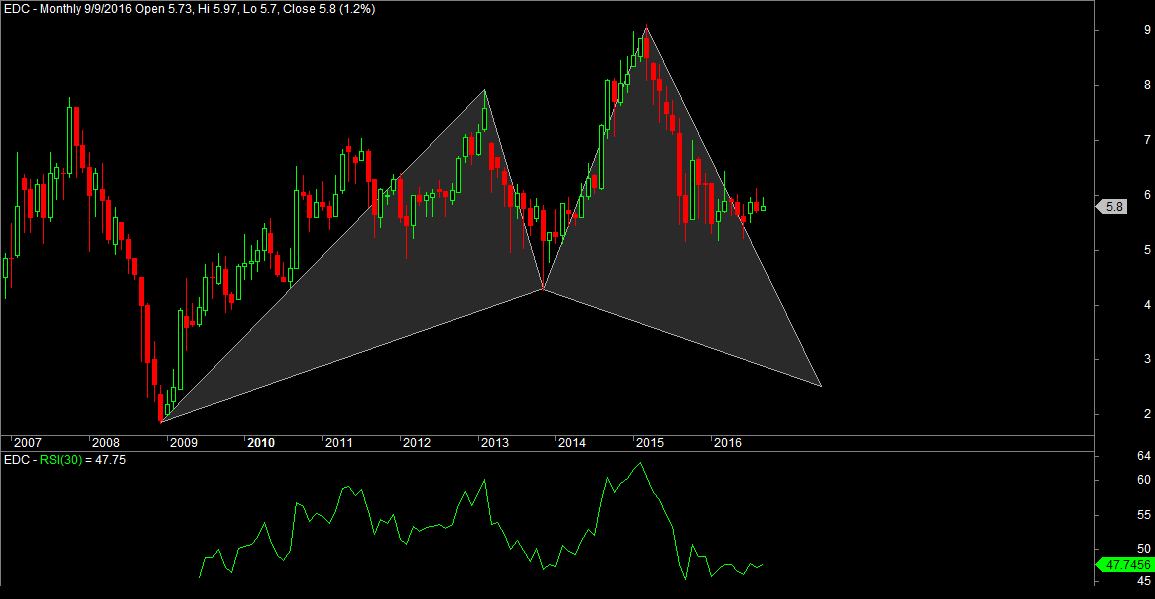
Task: Click the 2009 year label on time axis
Action: click(183, 443)
